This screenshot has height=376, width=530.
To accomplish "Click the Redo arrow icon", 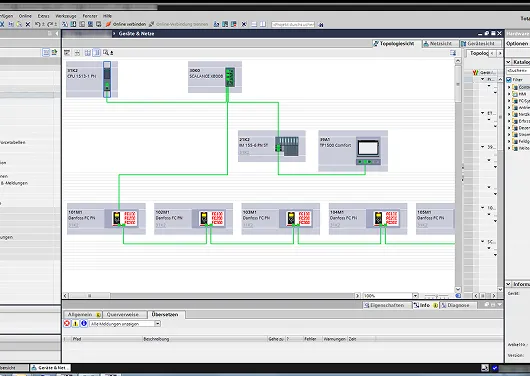I will [x=50, y=24].
